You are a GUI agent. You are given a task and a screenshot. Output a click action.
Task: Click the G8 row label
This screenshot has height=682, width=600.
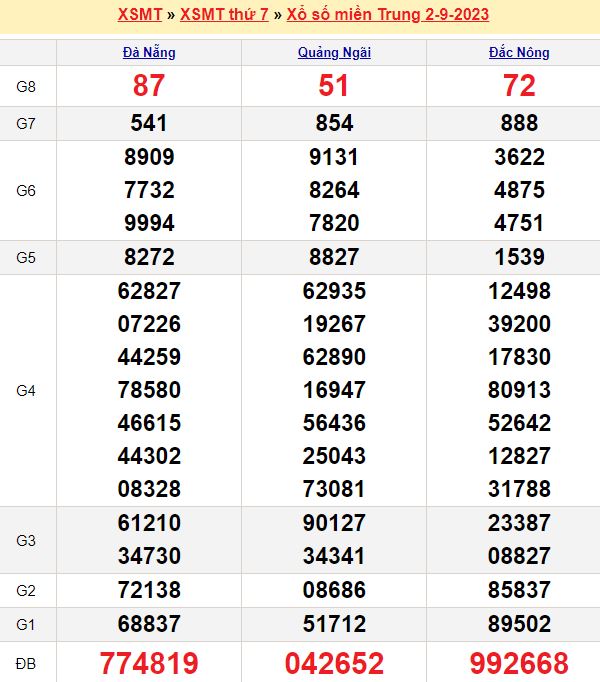pyautogui.click(x=27, y=87)
